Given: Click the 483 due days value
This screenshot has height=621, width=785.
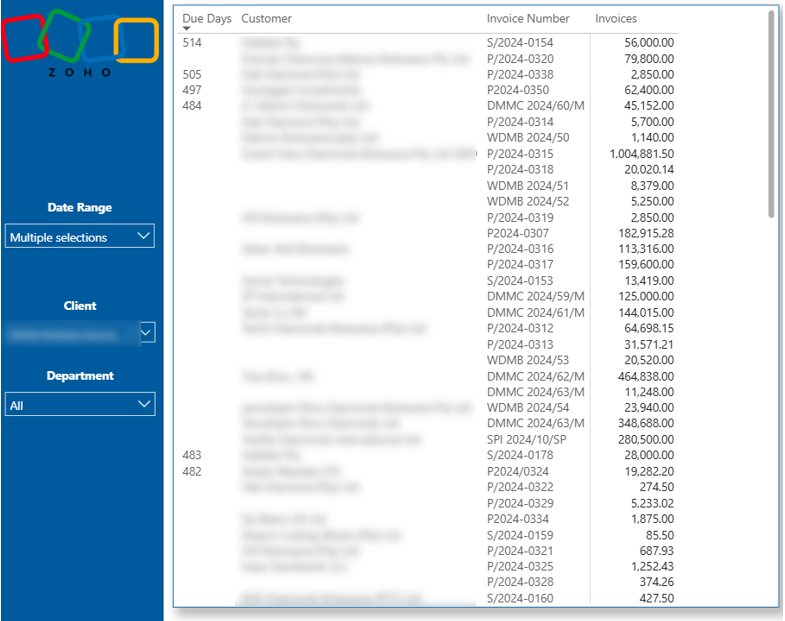Looking at the screenshot, I should pyautogui.click(x=192, y=455).
